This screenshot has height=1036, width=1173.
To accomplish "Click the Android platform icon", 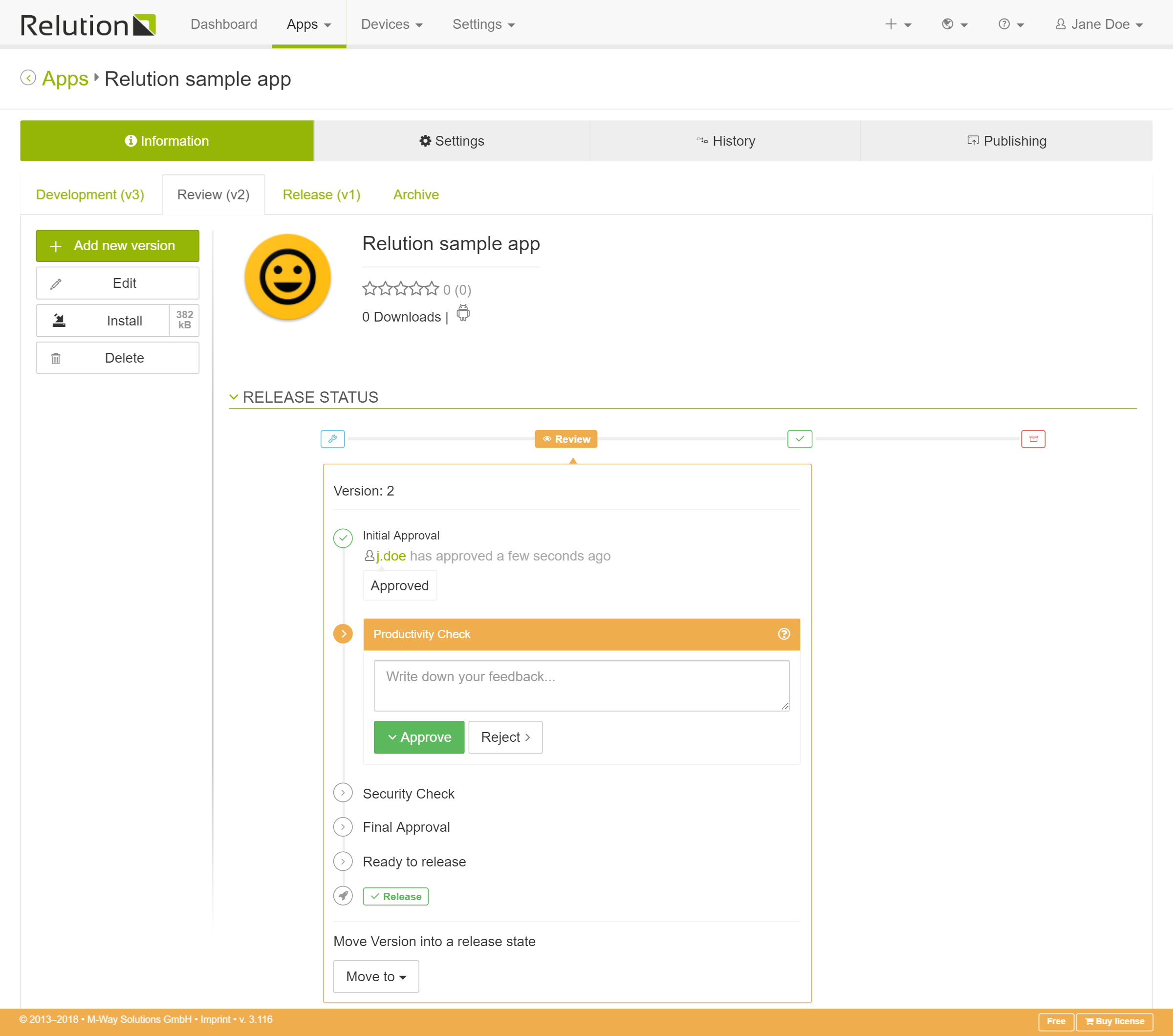I will tap(463, 313).
